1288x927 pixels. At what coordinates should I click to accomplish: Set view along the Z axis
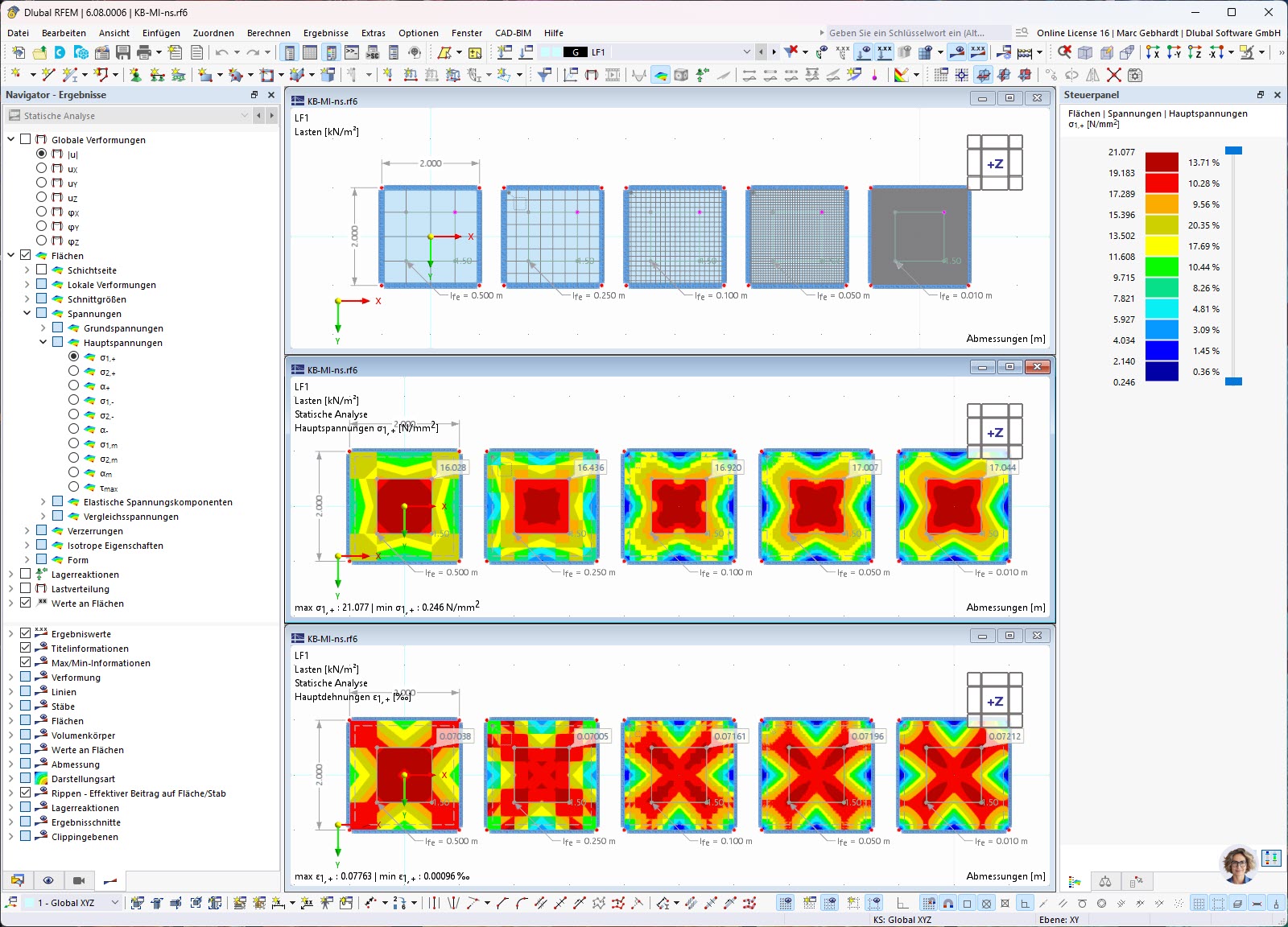(x=1195, y=52)
